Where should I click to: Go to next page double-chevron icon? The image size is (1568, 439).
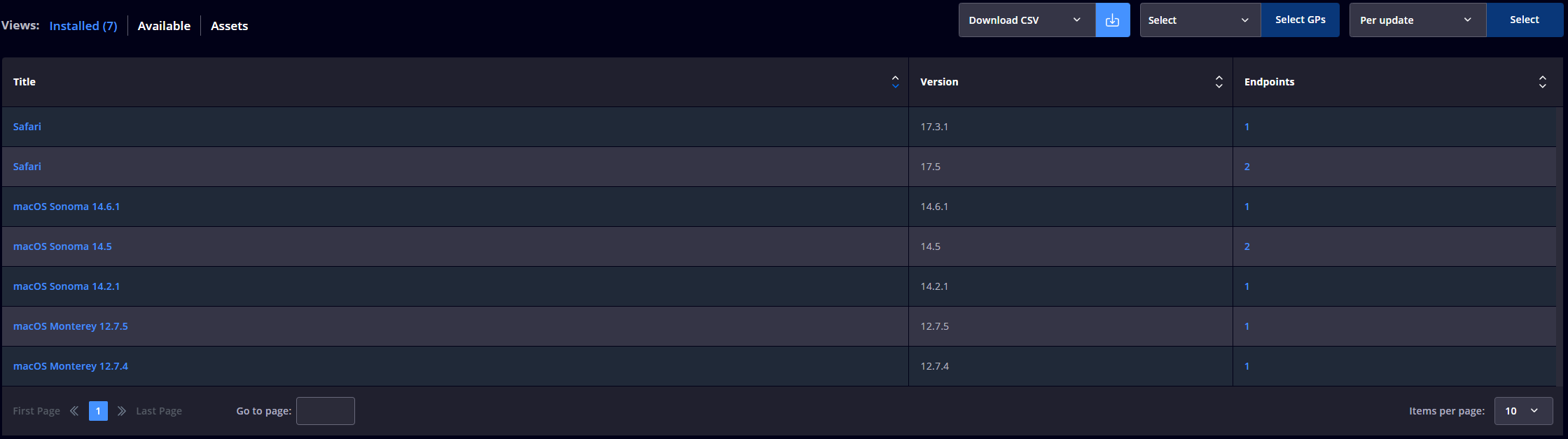[122, 411]
